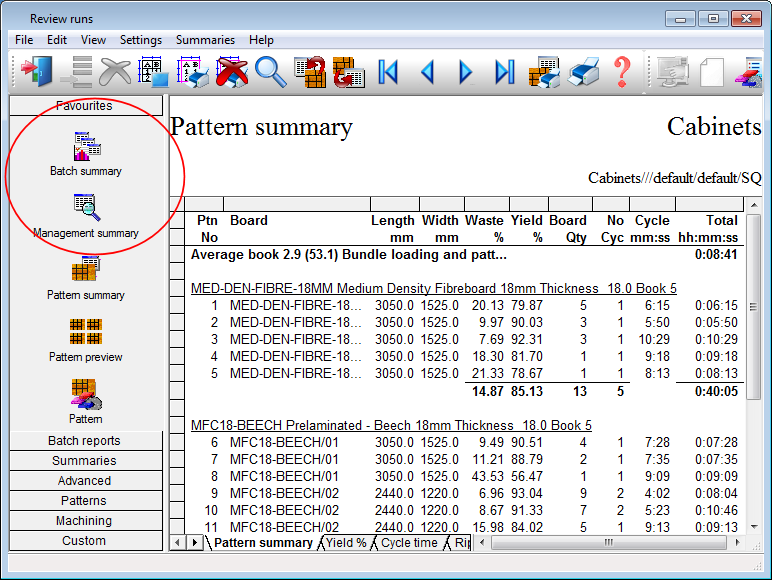This screenshot has height=580, width=772.
Task: Open Pattern preview sidebar icon
Action: 86,340
